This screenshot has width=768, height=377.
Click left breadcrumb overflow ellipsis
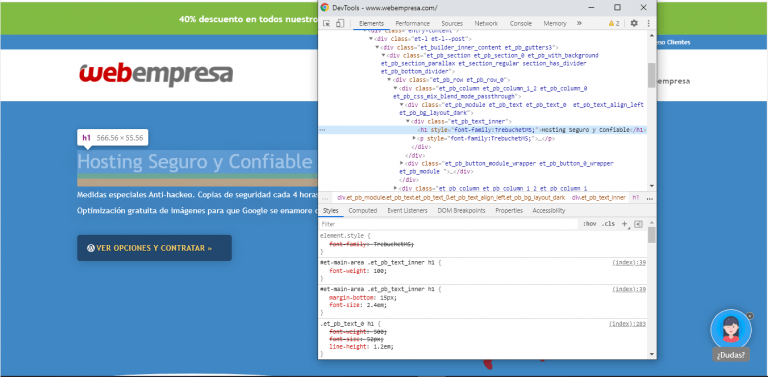[324, 198]
